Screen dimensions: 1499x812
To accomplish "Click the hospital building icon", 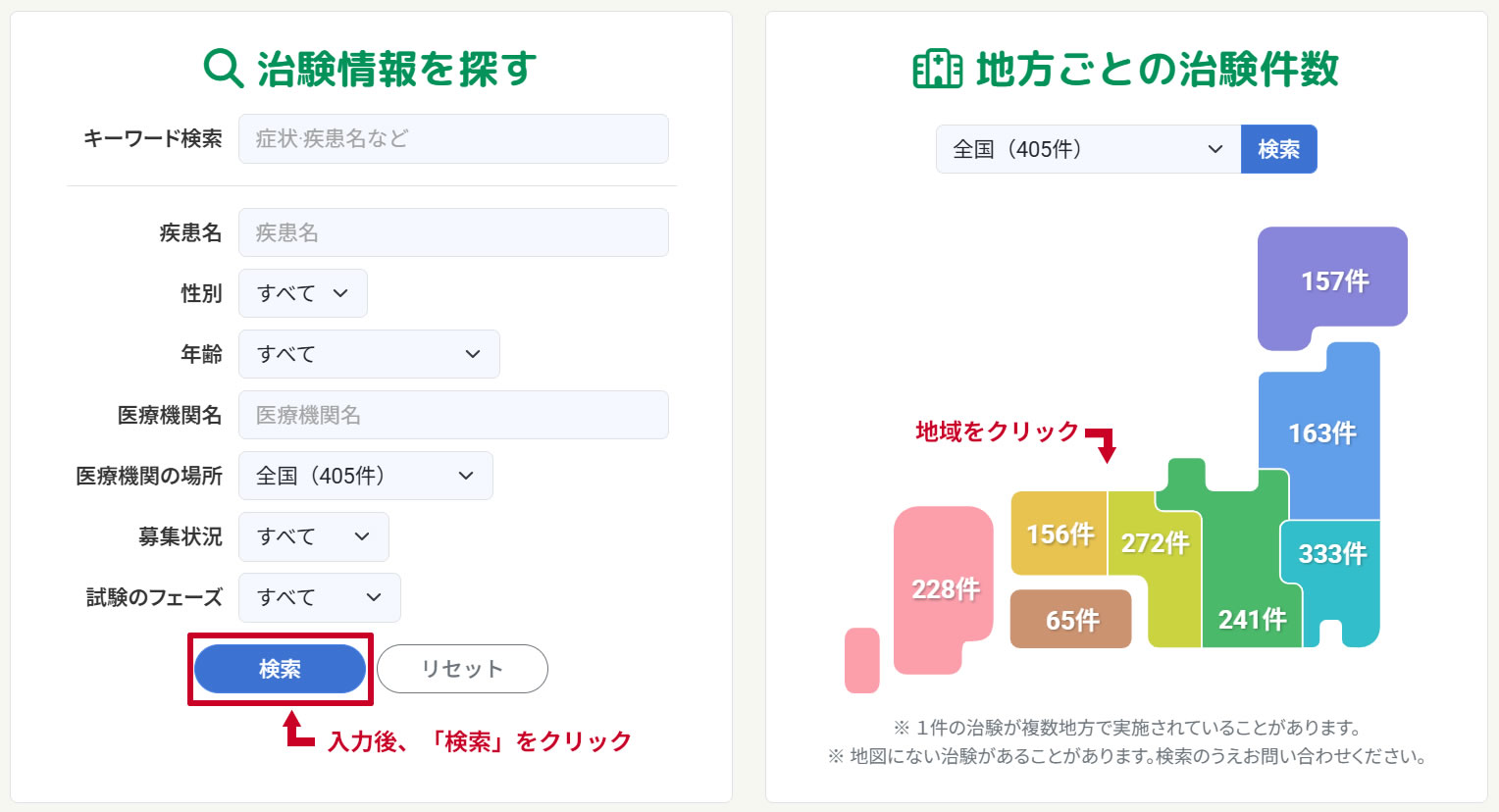I will click(937, 70).
